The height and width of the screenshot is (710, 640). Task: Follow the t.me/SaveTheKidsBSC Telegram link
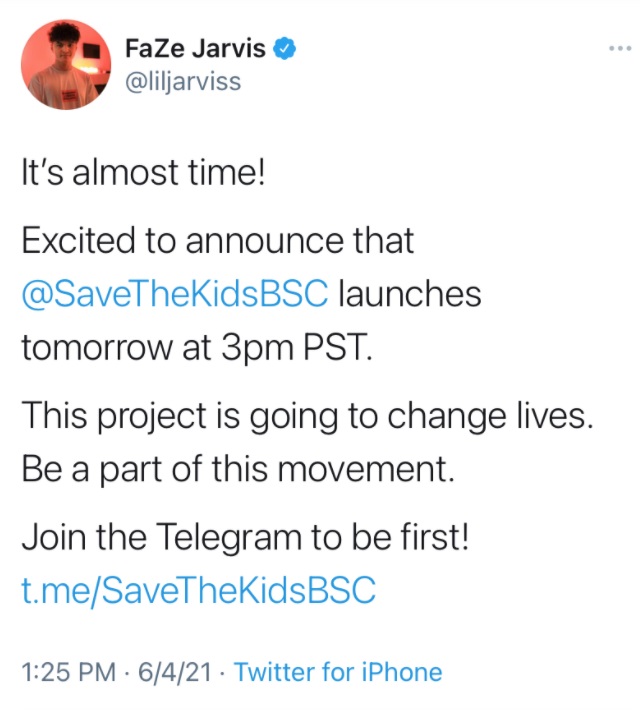[x=198, y=590]
